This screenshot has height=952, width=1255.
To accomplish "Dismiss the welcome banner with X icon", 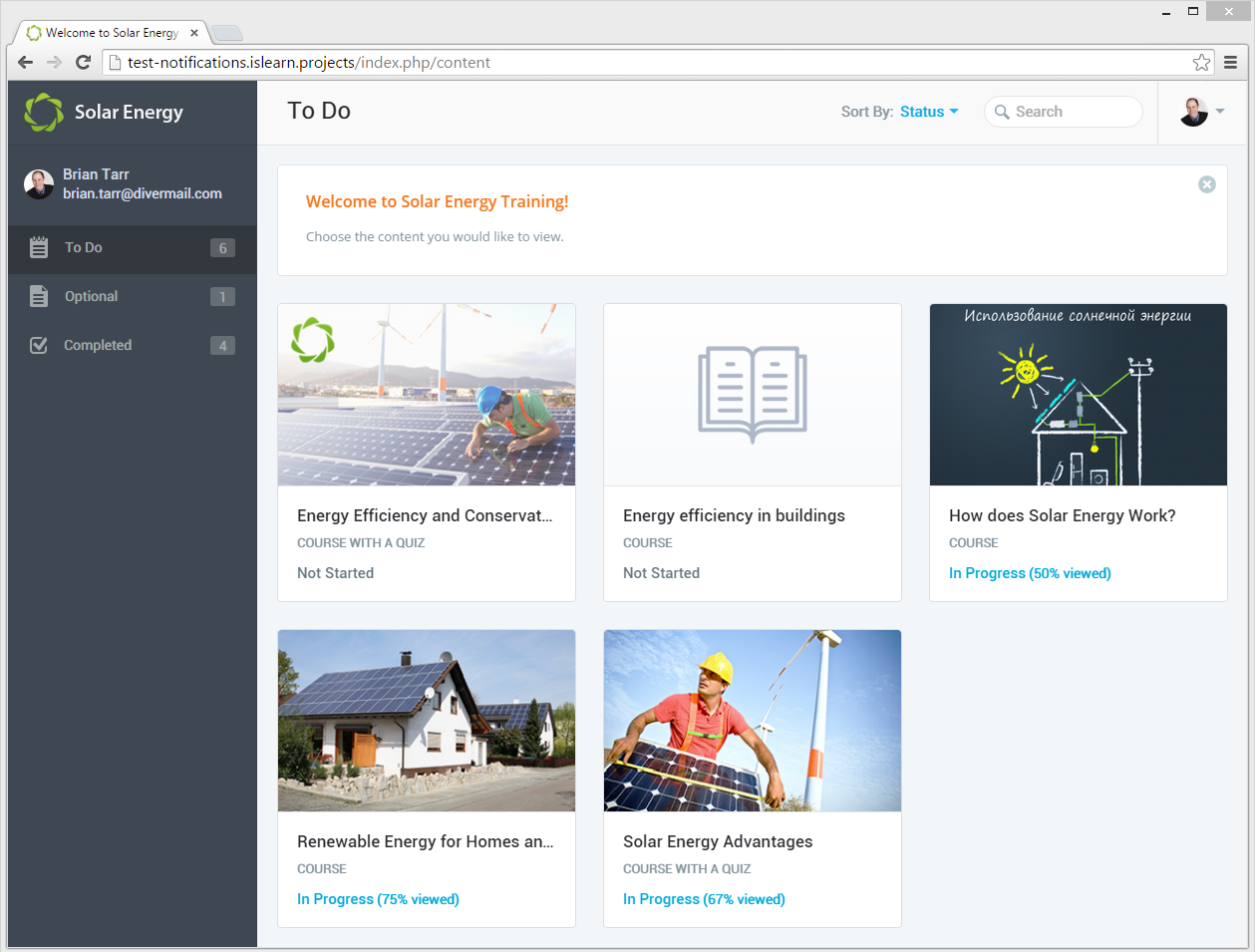I will [1206, 184].
